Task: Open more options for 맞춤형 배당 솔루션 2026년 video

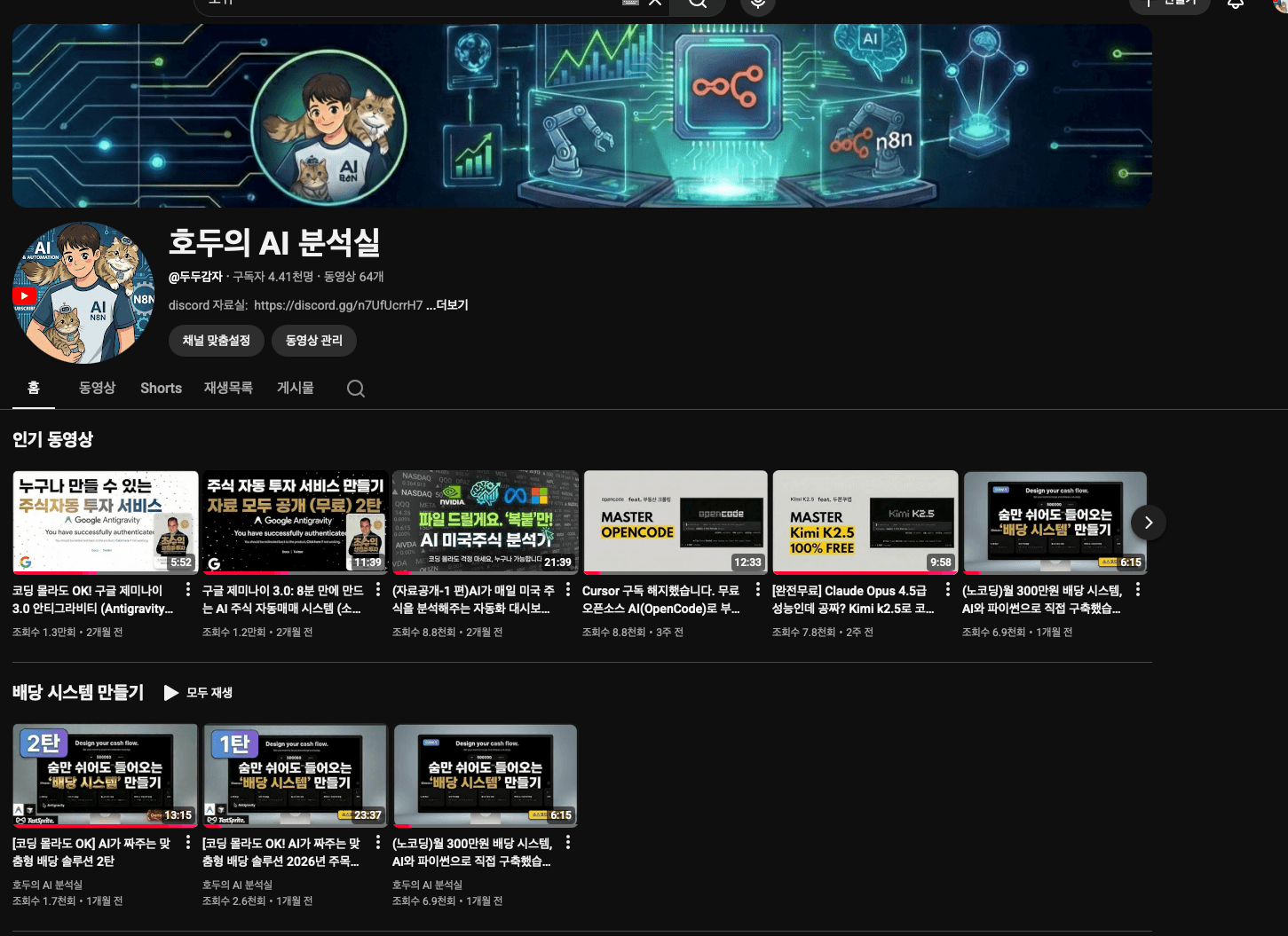Action: click(378, 843)
